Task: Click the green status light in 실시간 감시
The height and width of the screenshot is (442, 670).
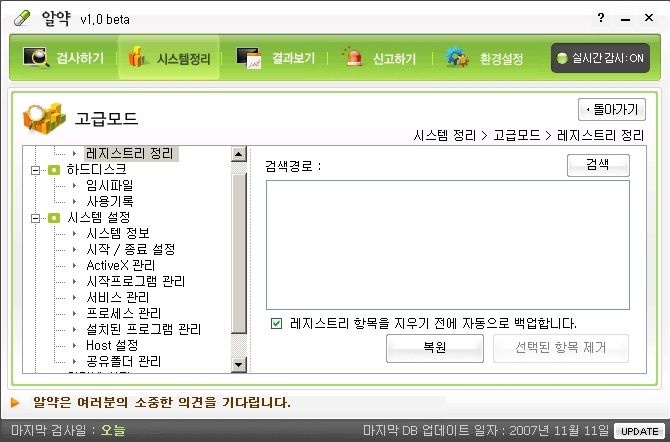Action: point(562,58)
